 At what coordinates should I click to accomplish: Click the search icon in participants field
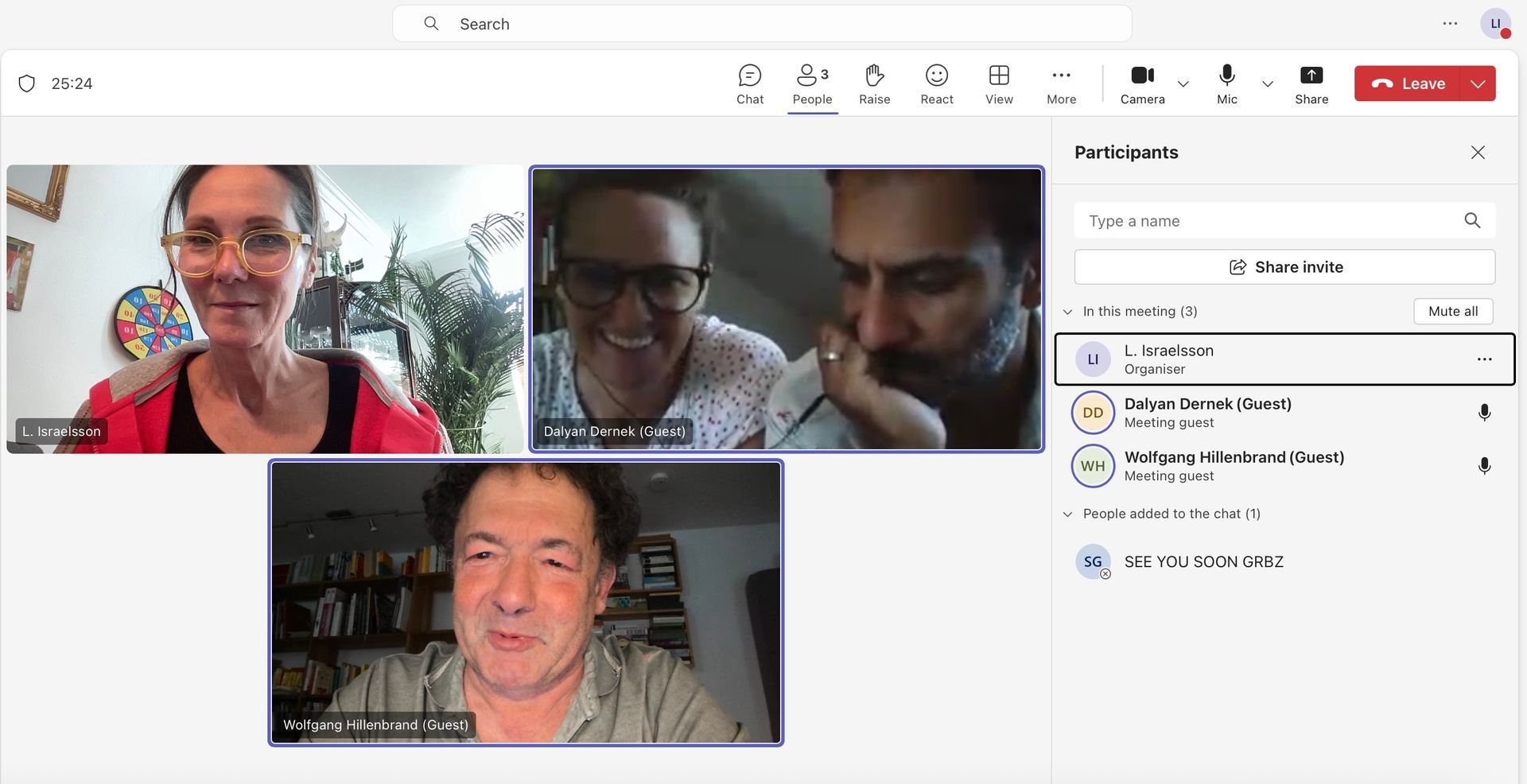click(1472, 220)
